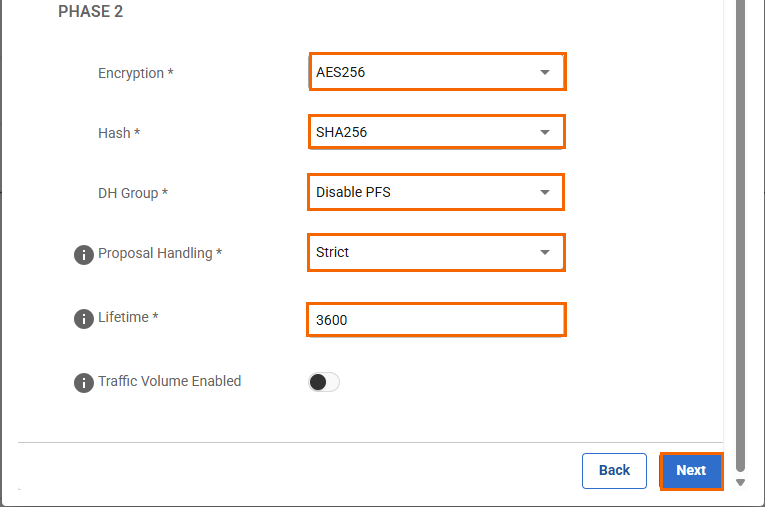
Task: Click the Hash field label
Action: tap(118, 133)
